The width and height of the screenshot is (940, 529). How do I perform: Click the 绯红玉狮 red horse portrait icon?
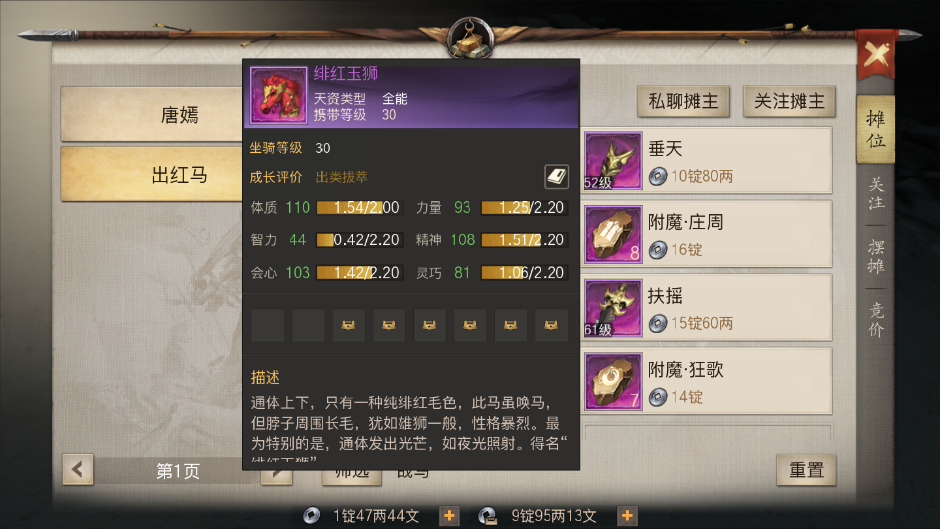click(x=278, y=95)
